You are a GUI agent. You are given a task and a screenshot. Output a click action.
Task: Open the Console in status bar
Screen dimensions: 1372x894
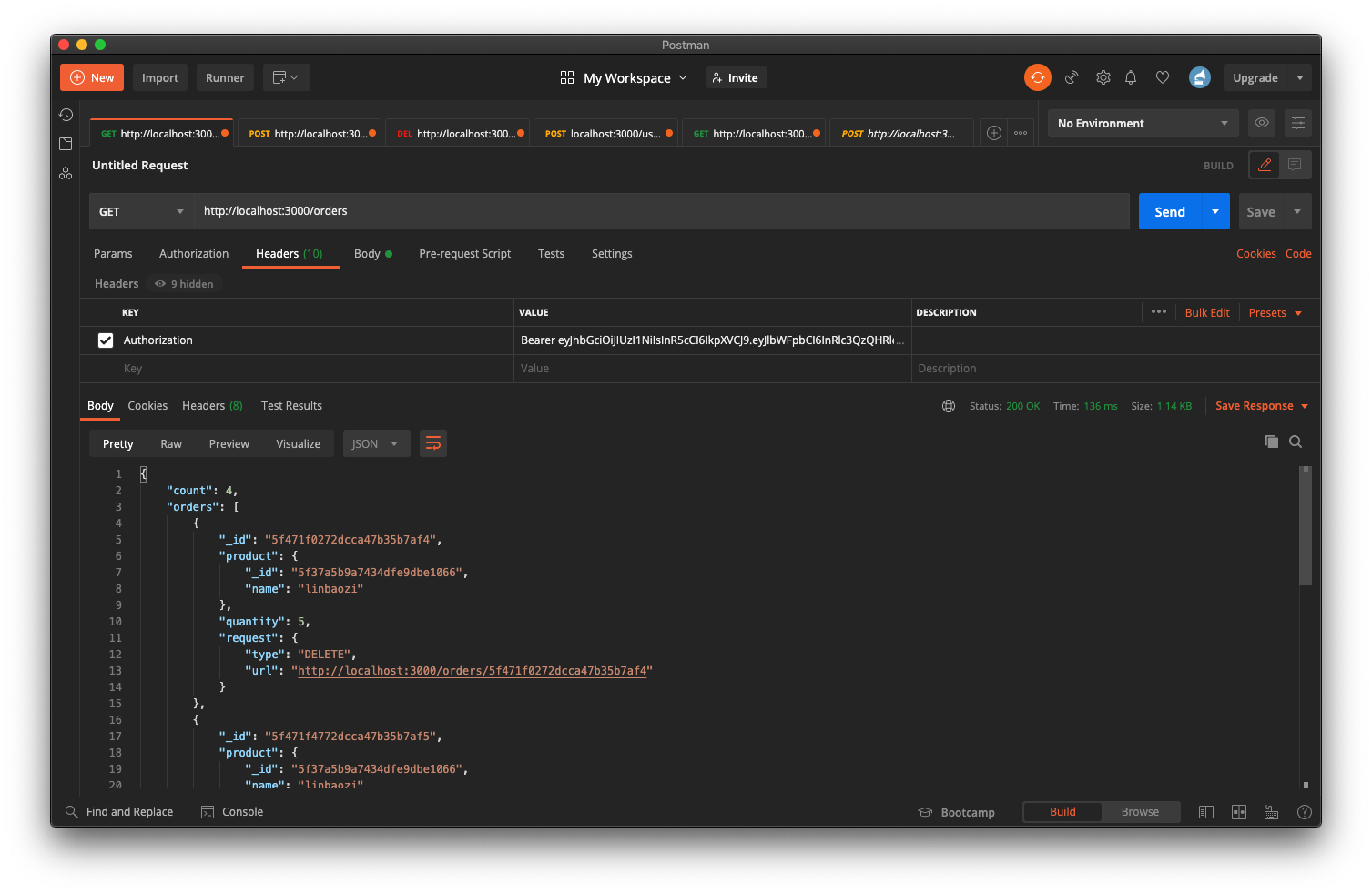232,812
